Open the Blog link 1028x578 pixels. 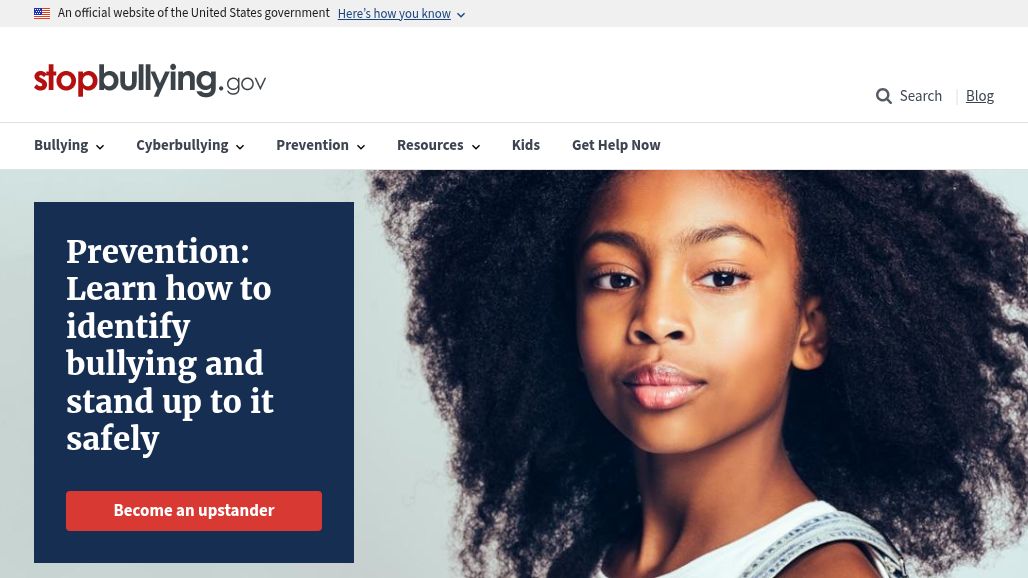pyautogui.click(x=979, y=96)
